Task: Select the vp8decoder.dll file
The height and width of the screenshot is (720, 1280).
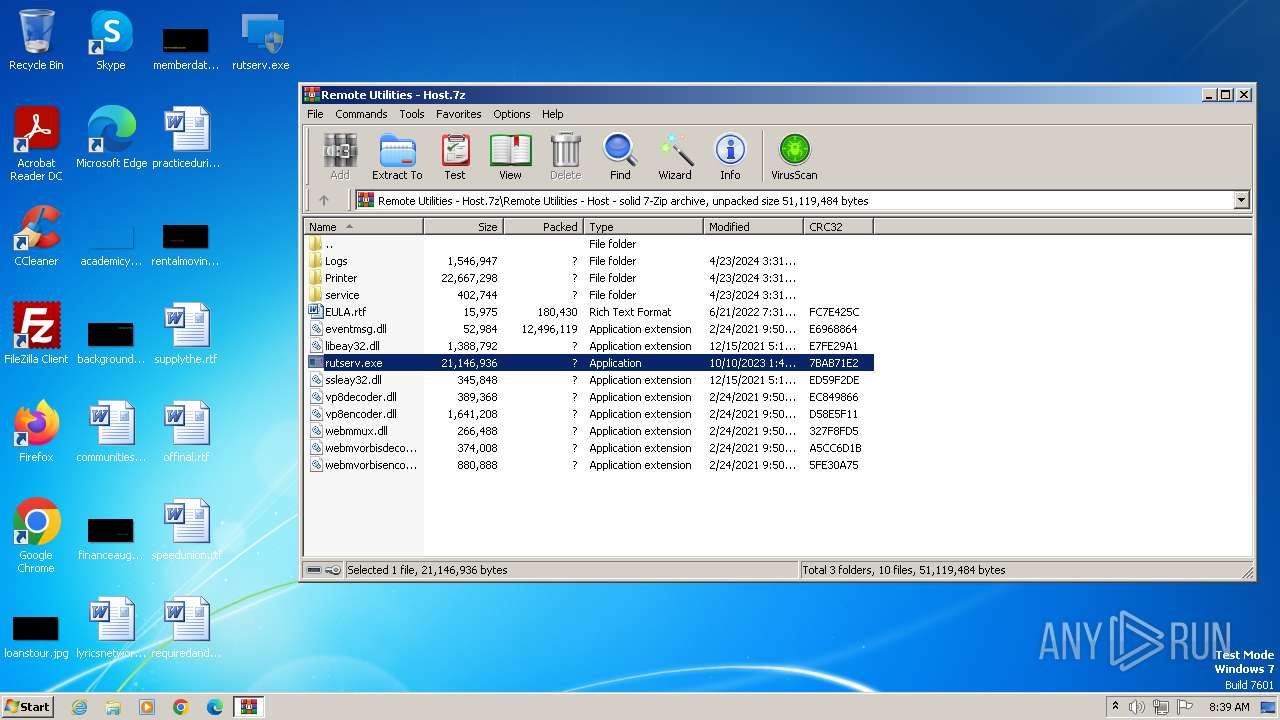Action: click(x=588, y=397)
